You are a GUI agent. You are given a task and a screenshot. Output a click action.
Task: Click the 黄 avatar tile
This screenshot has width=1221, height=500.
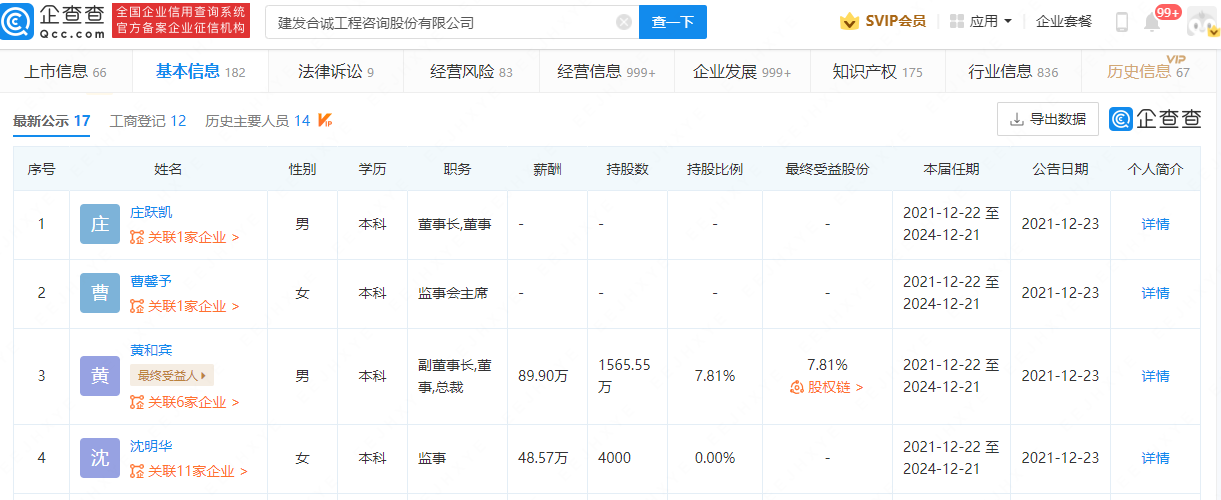(100, 376)
